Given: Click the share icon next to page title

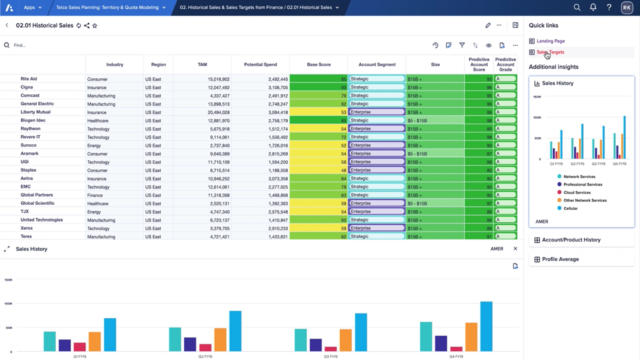Looking at the screenshot, I should coord(87,25).
